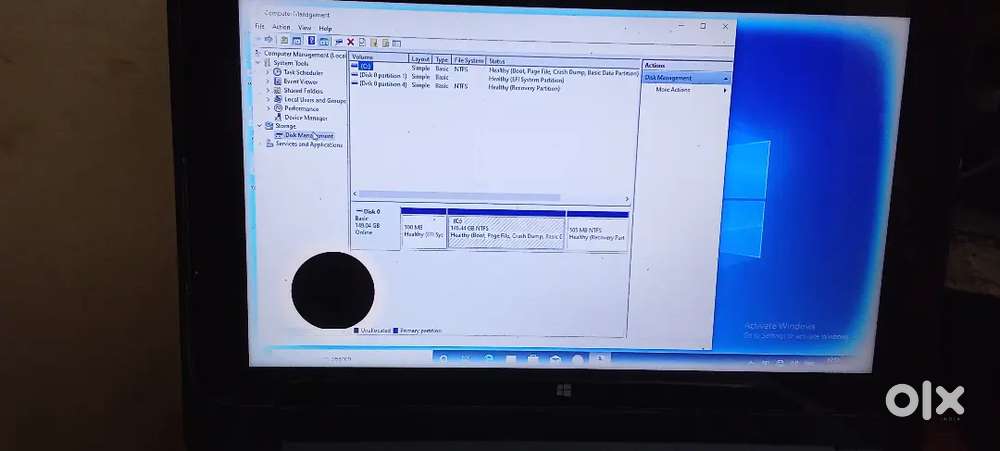The image size is (1000, 451).
Task: Select the 503 MB recovery partition block
Action: point(597,231)
